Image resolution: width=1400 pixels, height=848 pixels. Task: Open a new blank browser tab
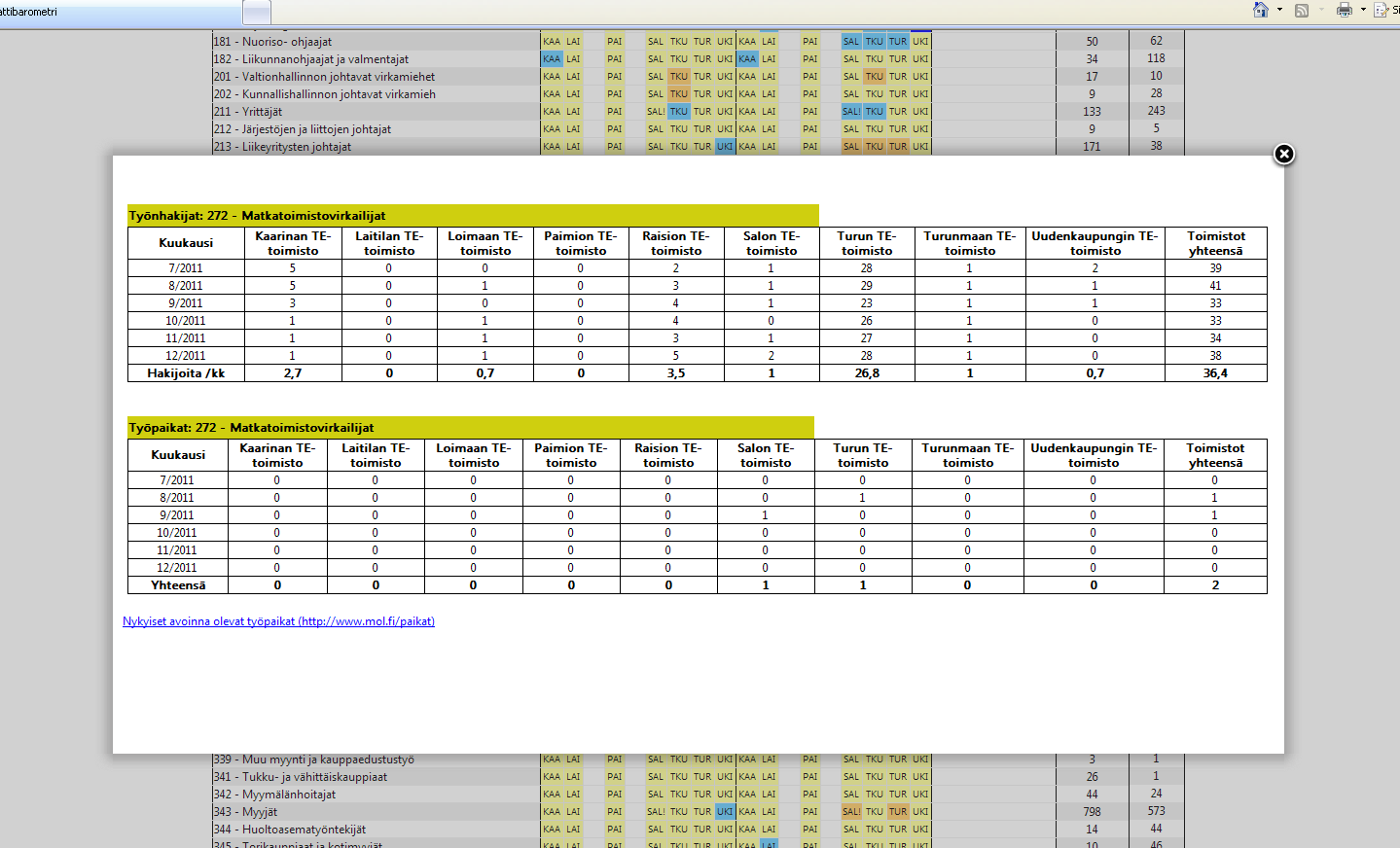pos(257,13)
